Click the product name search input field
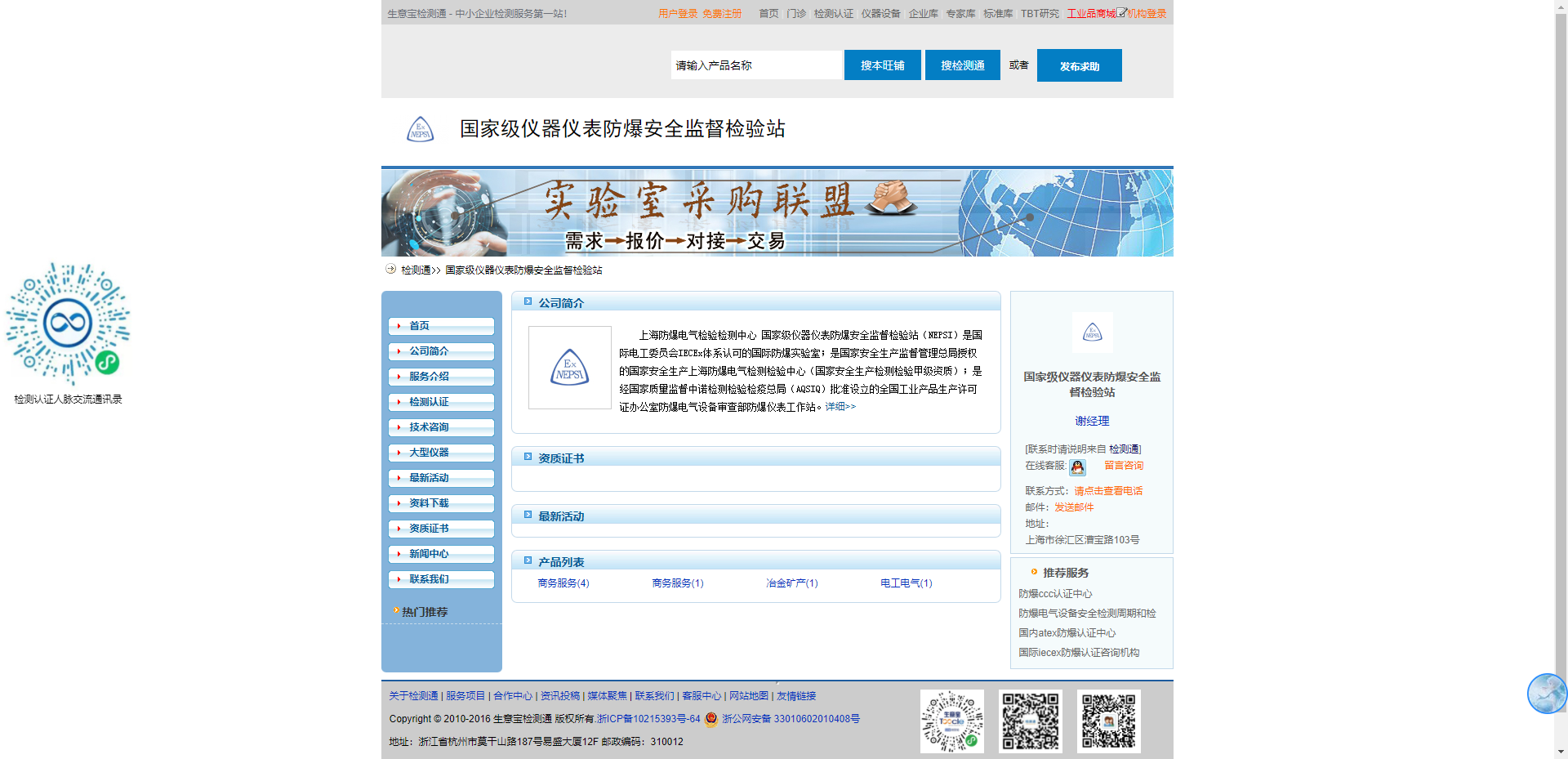Screen dimensions: 1568x759 click(x=755, y=65)
